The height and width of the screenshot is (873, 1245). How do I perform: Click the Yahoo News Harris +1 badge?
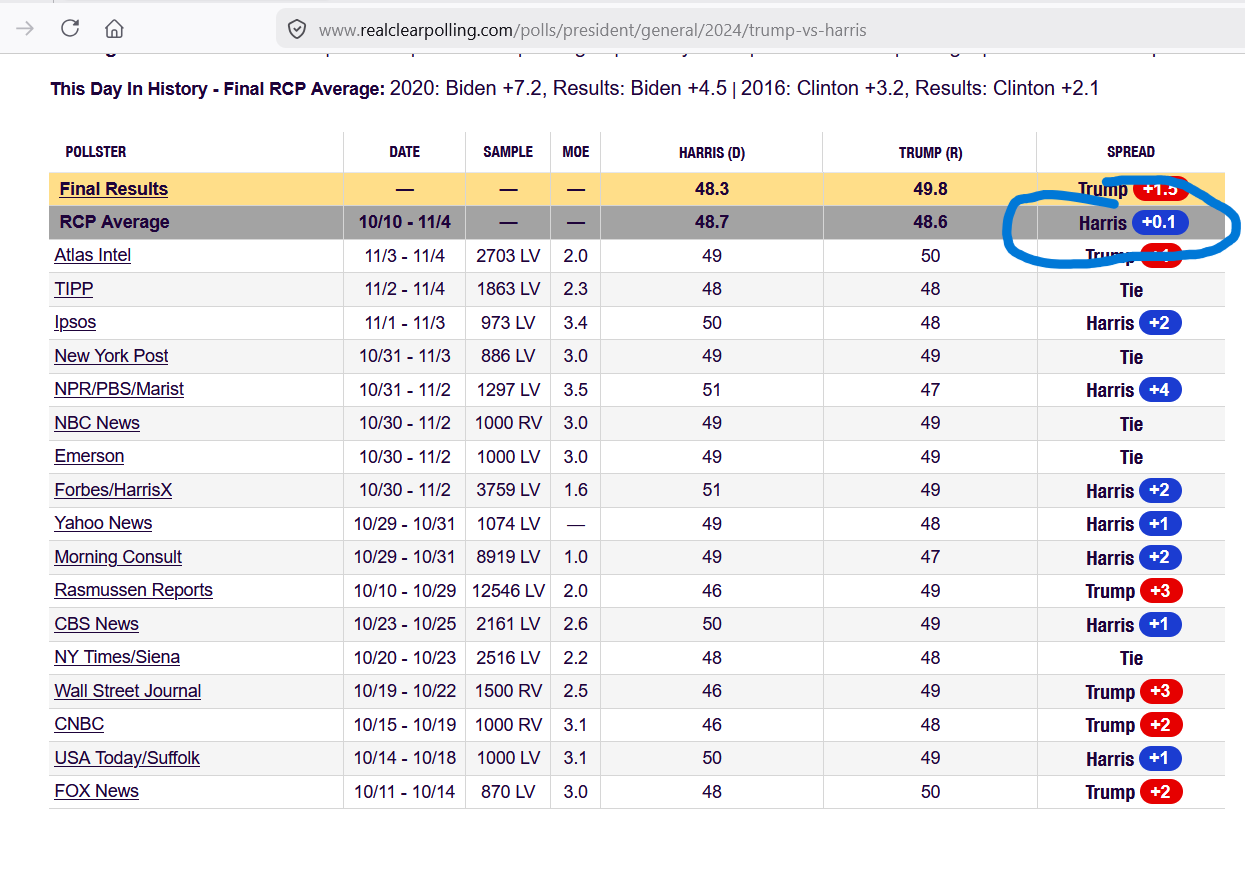coord(1160,524)
